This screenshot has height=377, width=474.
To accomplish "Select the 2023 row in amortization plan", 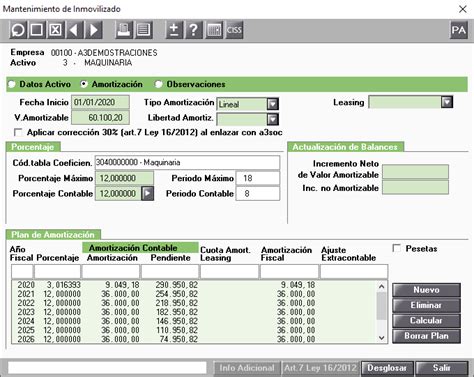I will [x=194, y=312].
